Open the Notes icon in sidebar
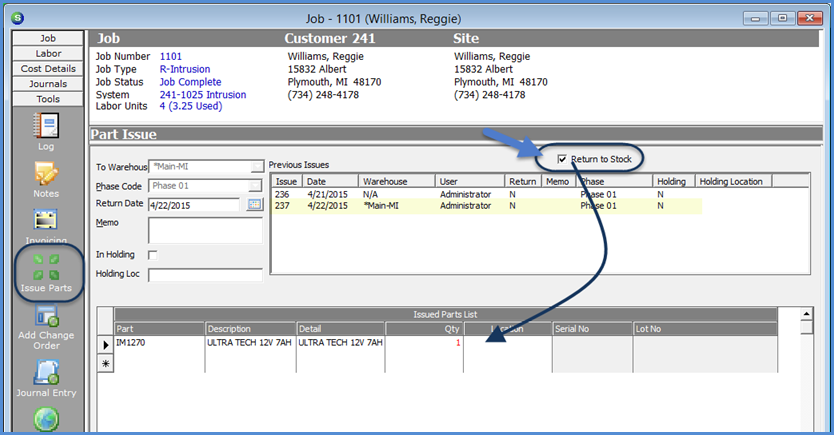834x435 pixels. [x=46, y=173]
